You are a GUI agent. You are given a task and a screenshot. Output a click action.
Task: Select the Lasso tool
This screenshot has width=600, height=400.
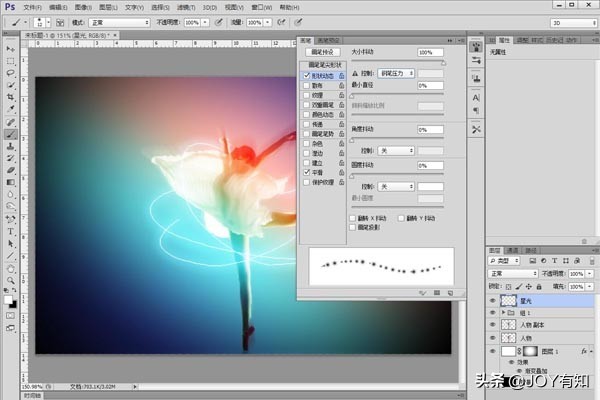tap(10, 73)
